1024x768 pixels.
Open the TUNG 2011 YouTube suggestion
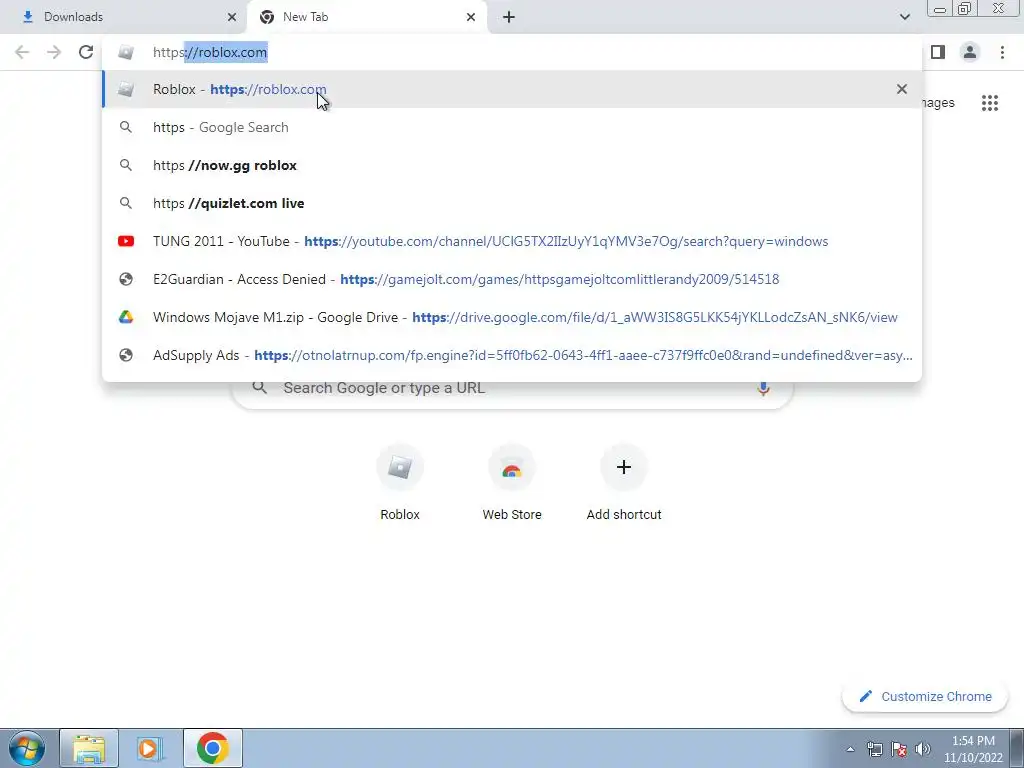click(512, 241)
